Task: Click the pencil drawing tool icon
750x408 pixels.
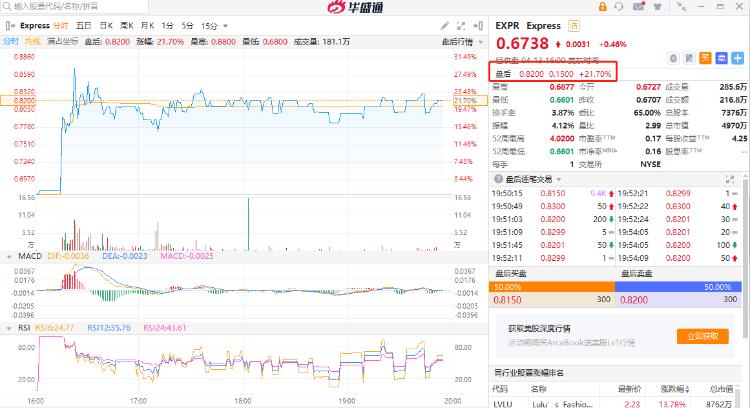Action: coord(445,26)
